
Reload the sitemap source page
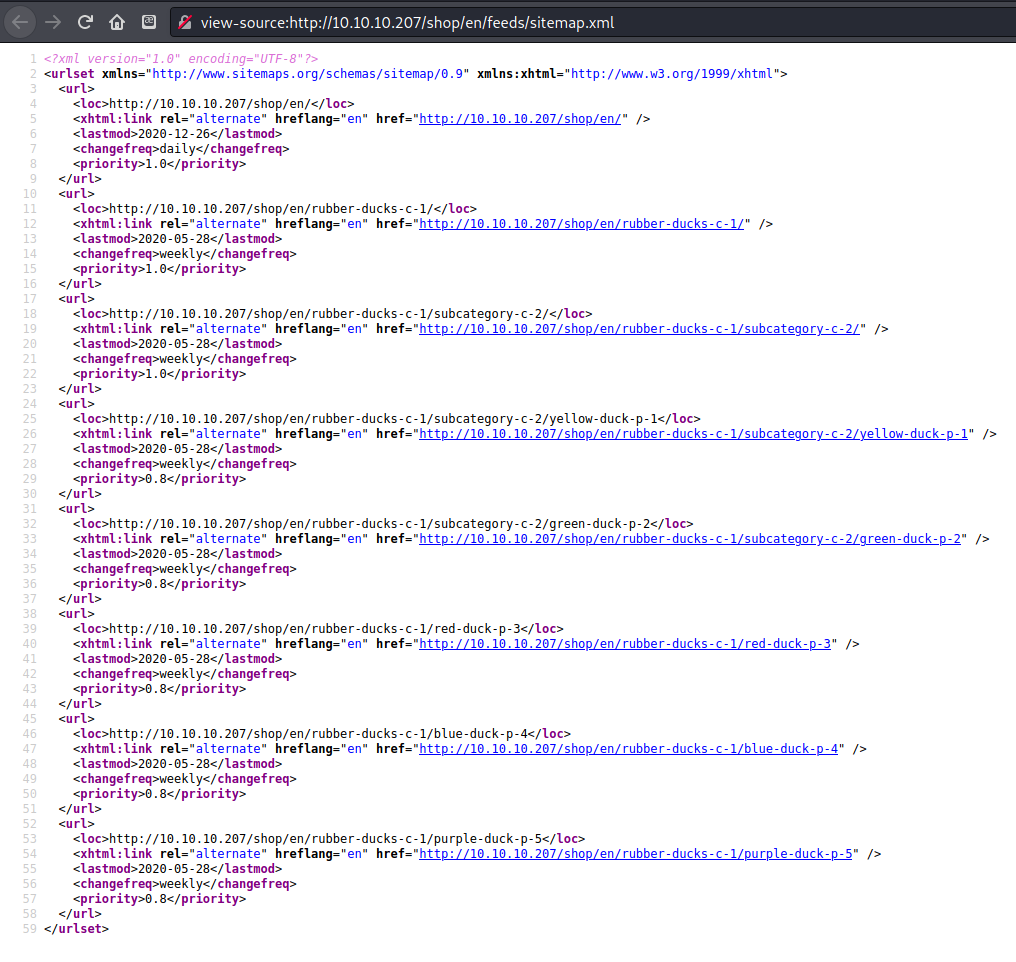(85, 22)
